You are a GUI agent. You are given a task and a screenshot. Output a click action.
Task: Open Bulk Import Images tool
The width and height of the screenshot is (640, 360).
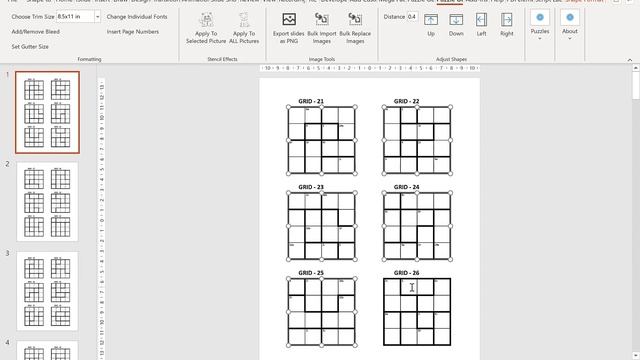click(x=322, y=28)
